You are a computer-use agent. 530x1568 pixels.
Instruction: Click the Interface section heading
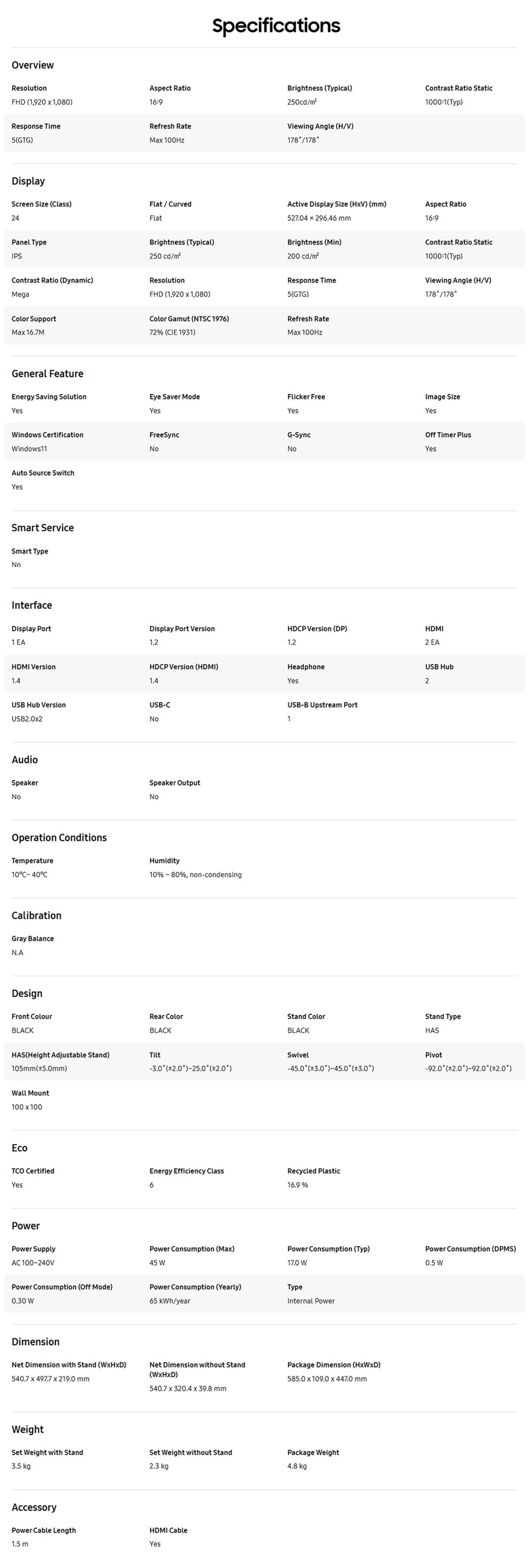click(x=32, y=605)
